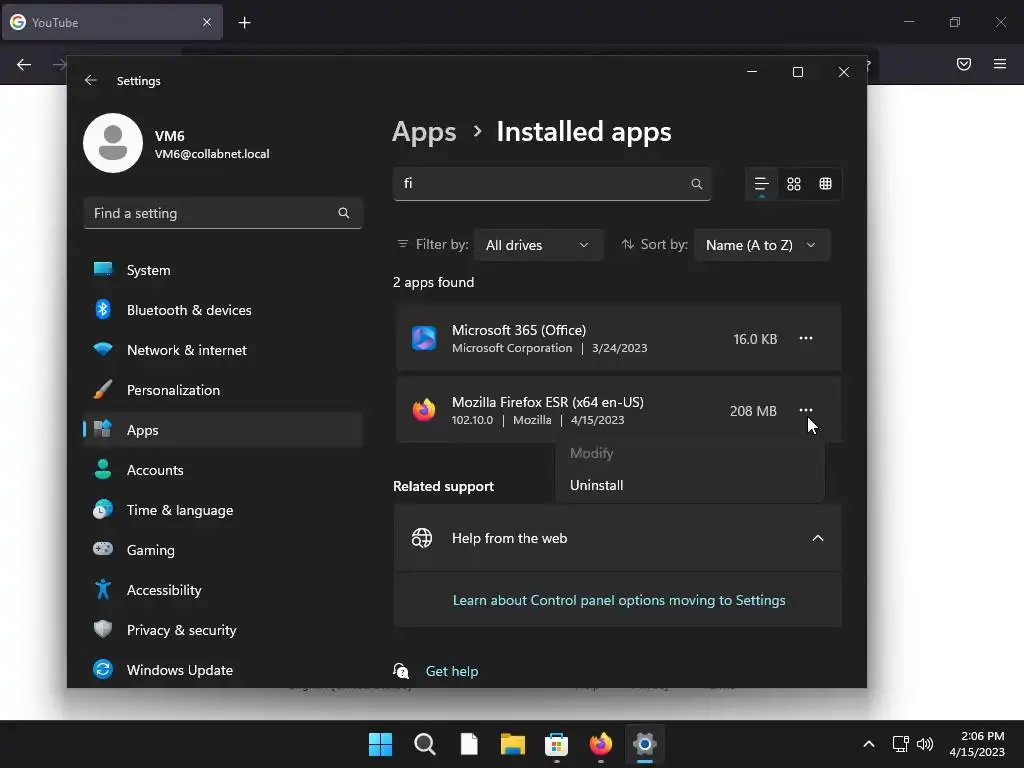Image resolution: width=1024 pixels, height=768 pixels.
Task: Switch to table view layout
Action: pyautogui.click(x=825, y=184)
